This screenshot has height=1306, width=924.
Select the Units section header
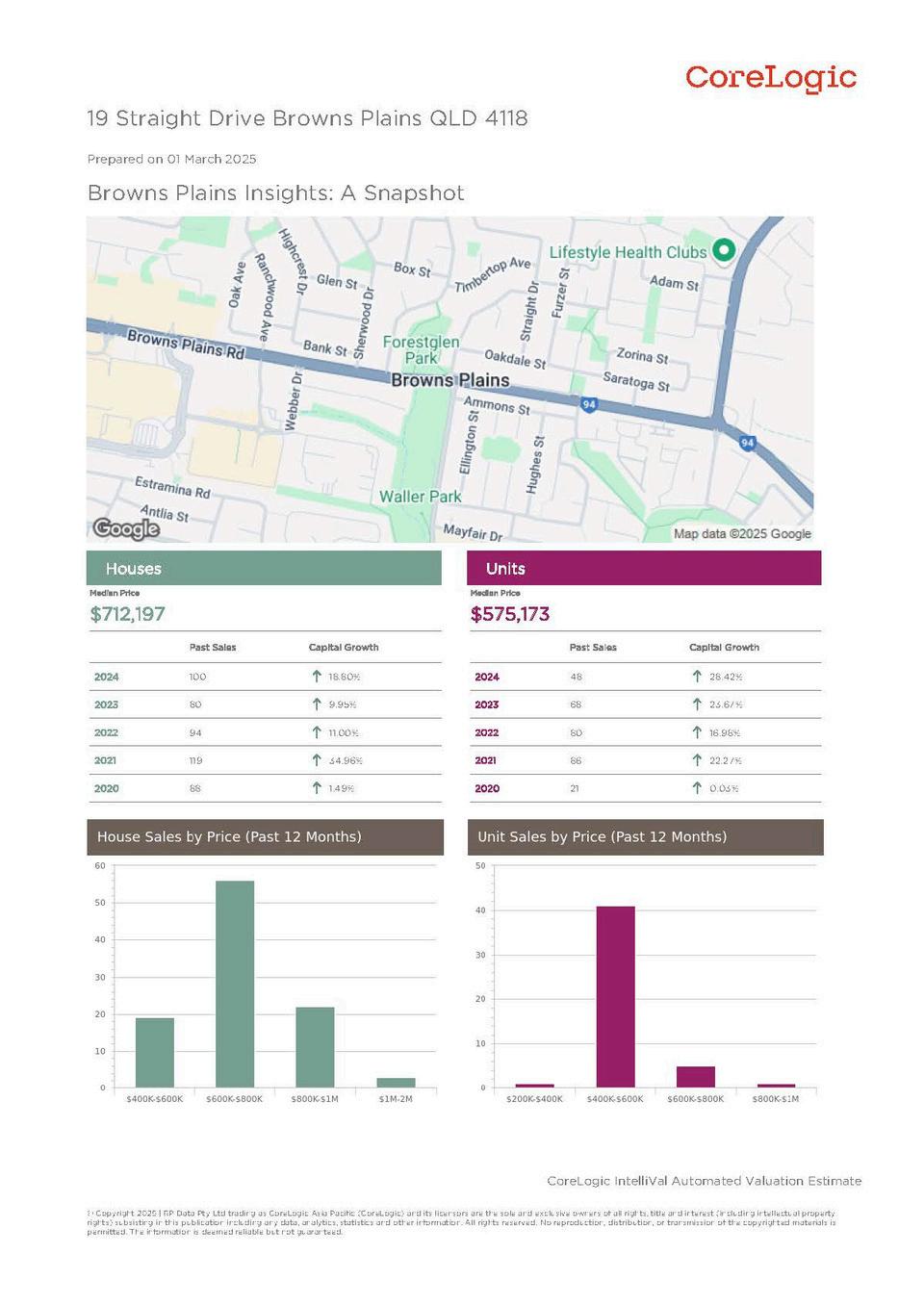(644, 568)
